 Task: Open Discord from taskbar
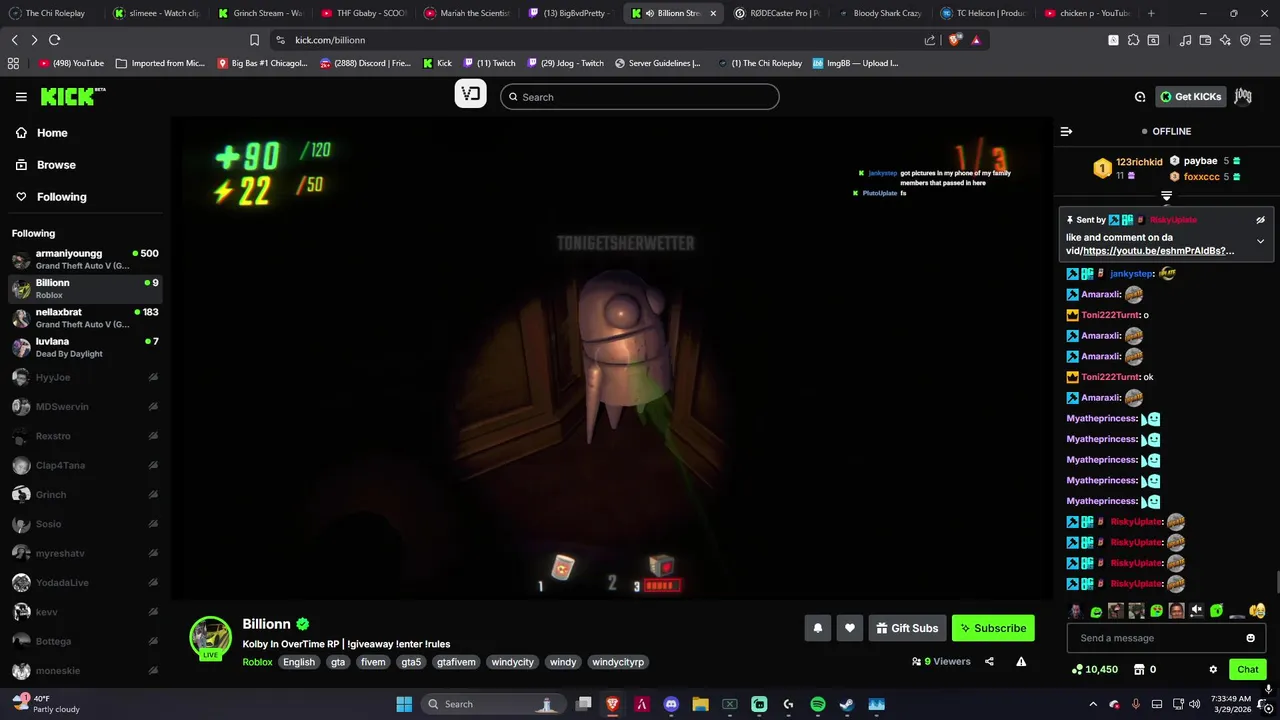tap(671, 704)
